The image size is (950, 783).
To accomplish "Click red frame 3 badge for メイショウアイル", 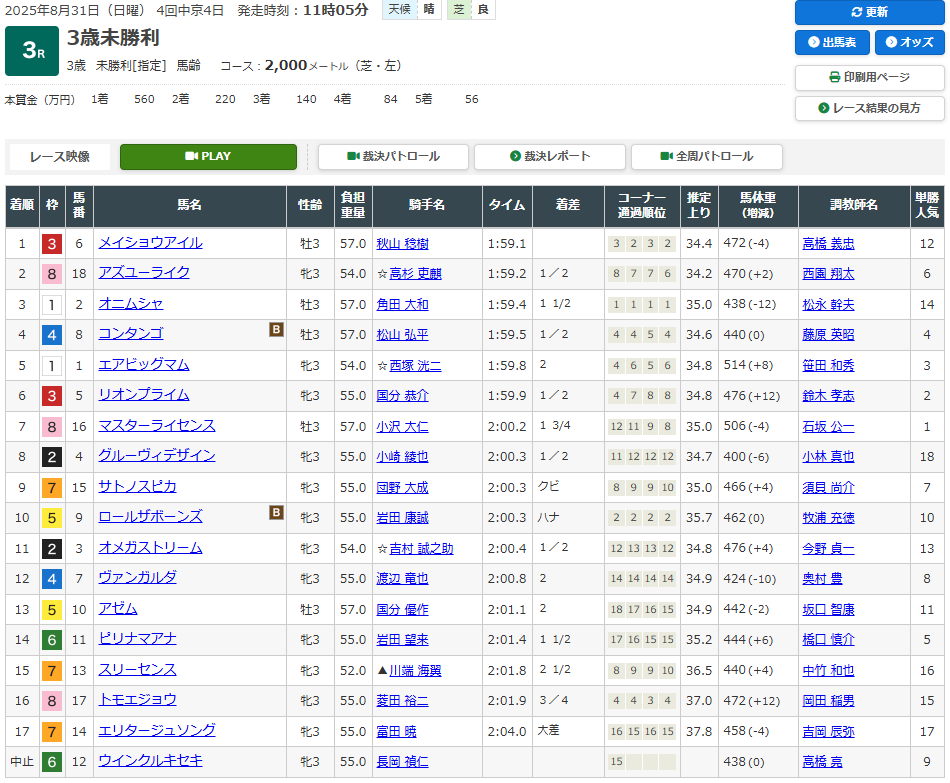I will 51,244.
